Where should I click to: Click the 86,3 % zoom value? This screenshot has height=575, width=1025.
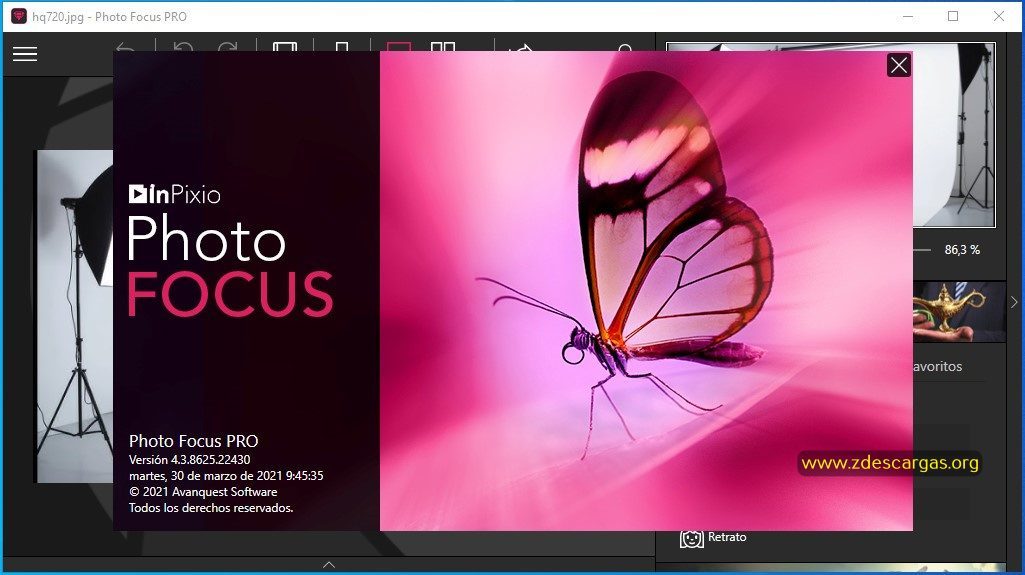pyautogui.click(x=962, y=250)
